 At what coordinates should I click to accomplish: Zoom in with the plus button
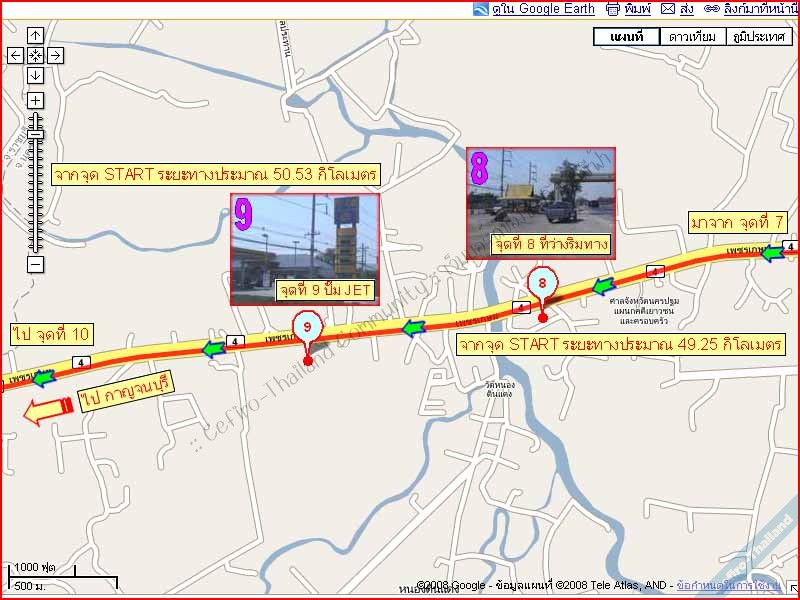coord(35,101)
